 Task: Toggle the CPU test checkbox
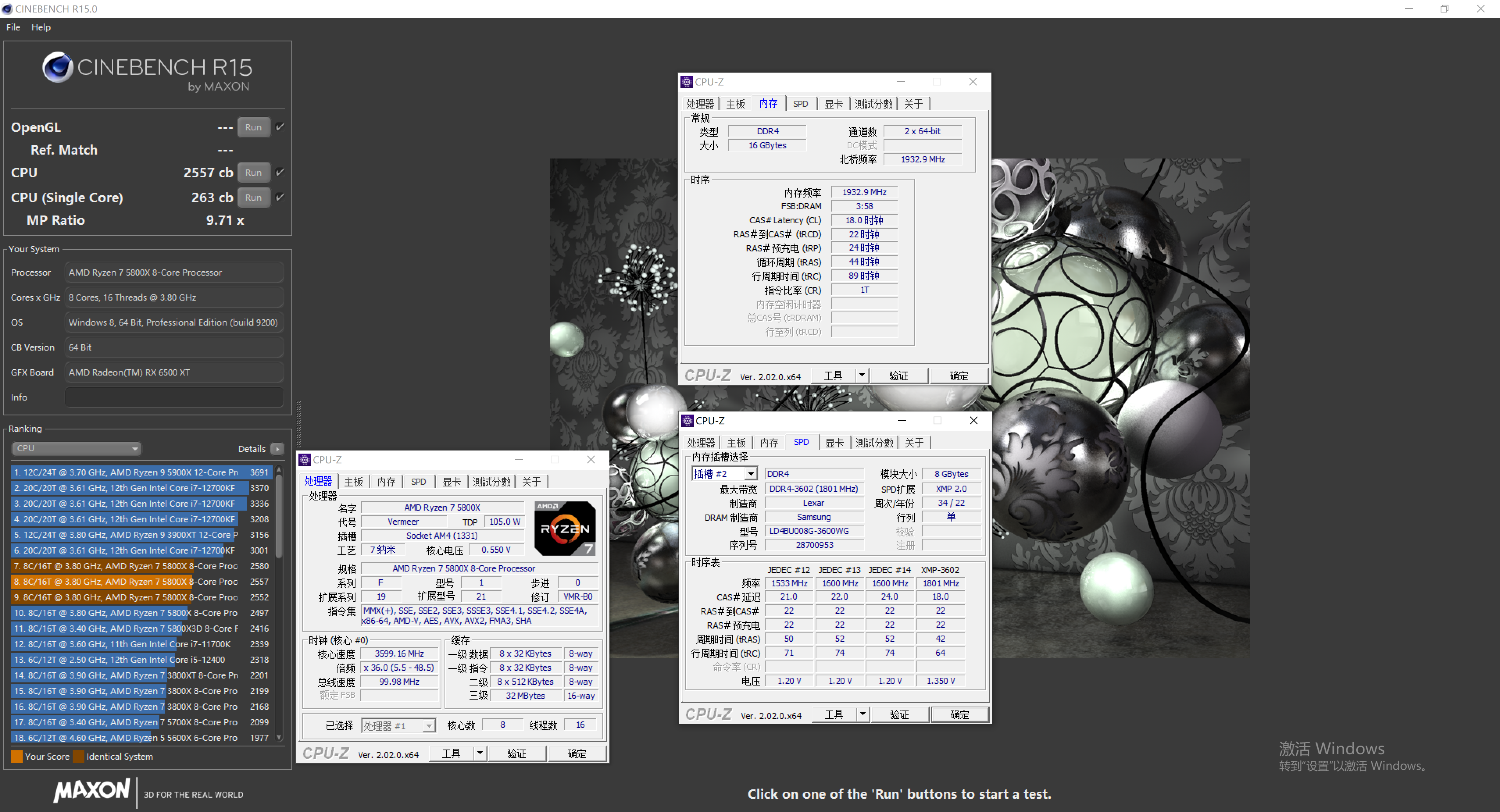pyautogui.click(x=280, y=172)
